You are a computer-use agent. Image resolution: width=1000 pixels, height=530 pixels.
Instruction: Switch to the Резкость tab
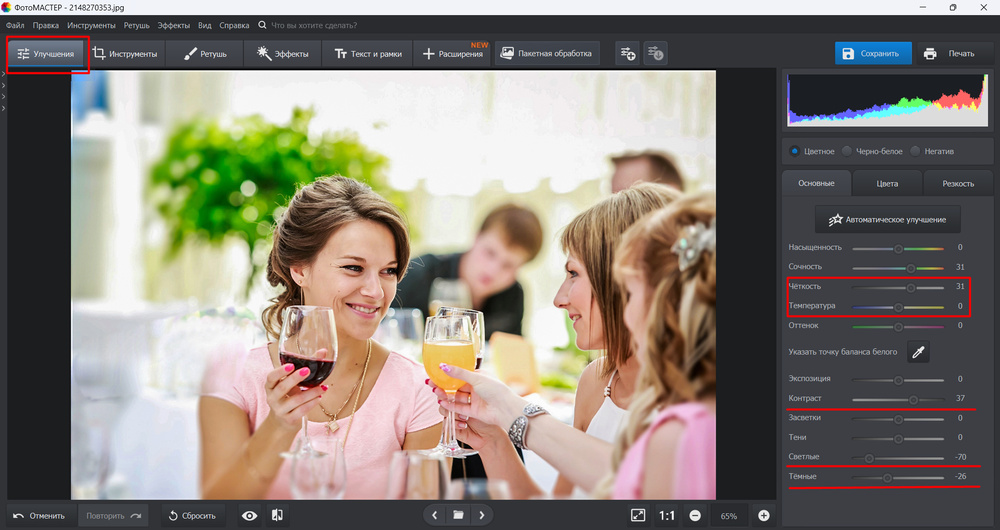pos(957,184)
